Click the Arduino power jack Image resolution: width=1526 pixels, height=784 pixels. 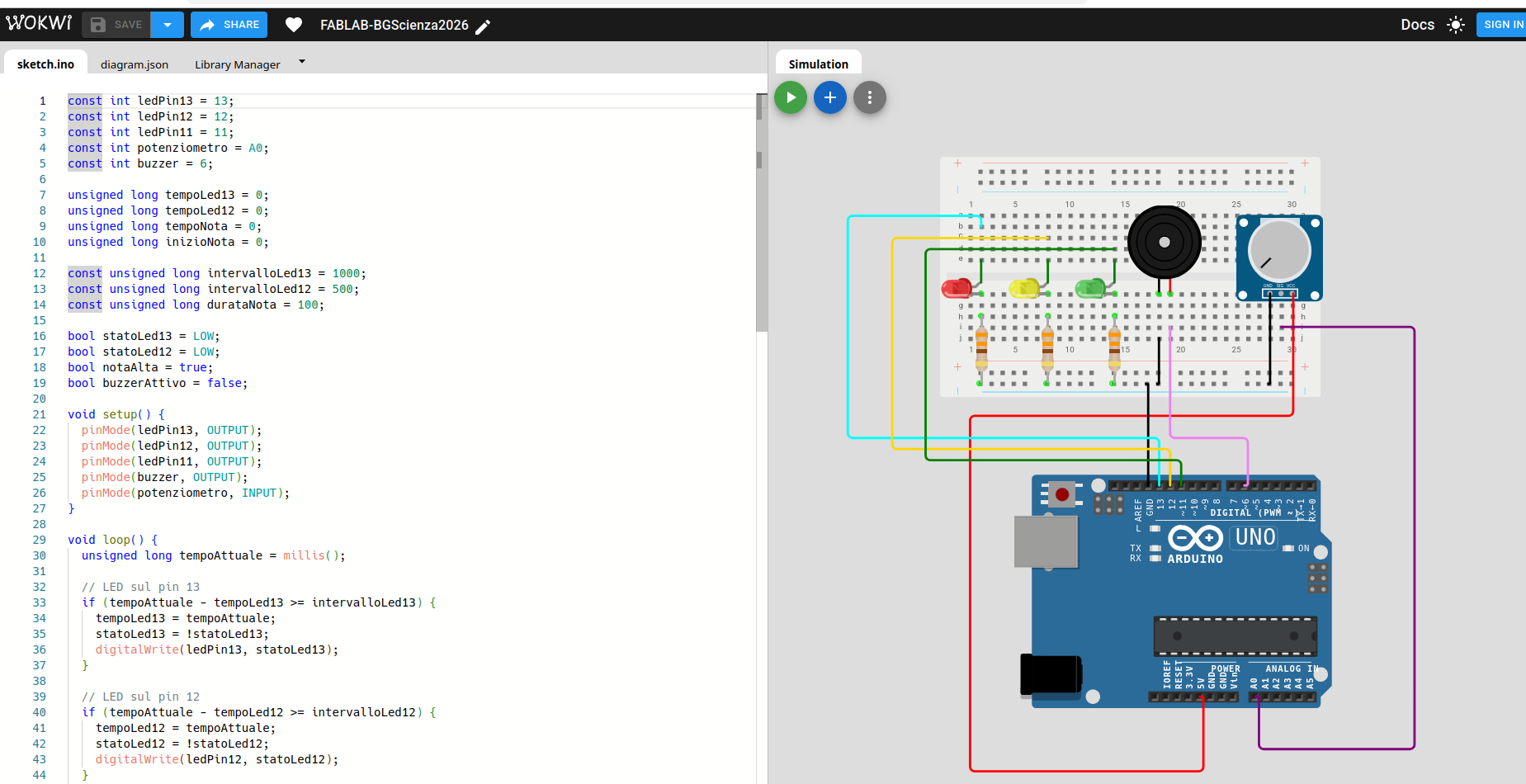click(1051, 674)
